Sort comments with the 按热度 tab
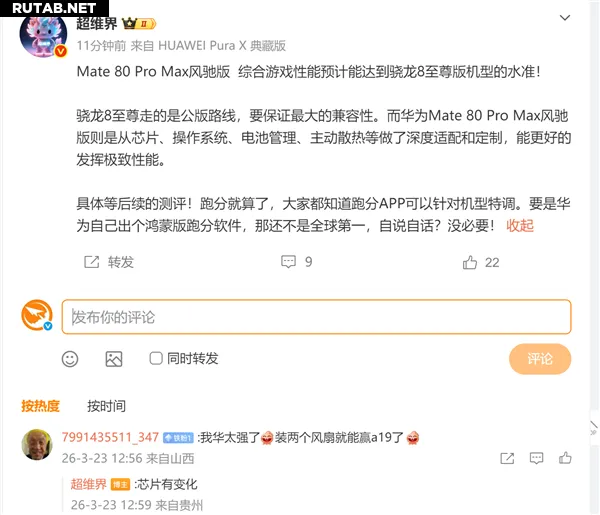Image resolution: width=600 pixels, height=515 pixels. 41,406
